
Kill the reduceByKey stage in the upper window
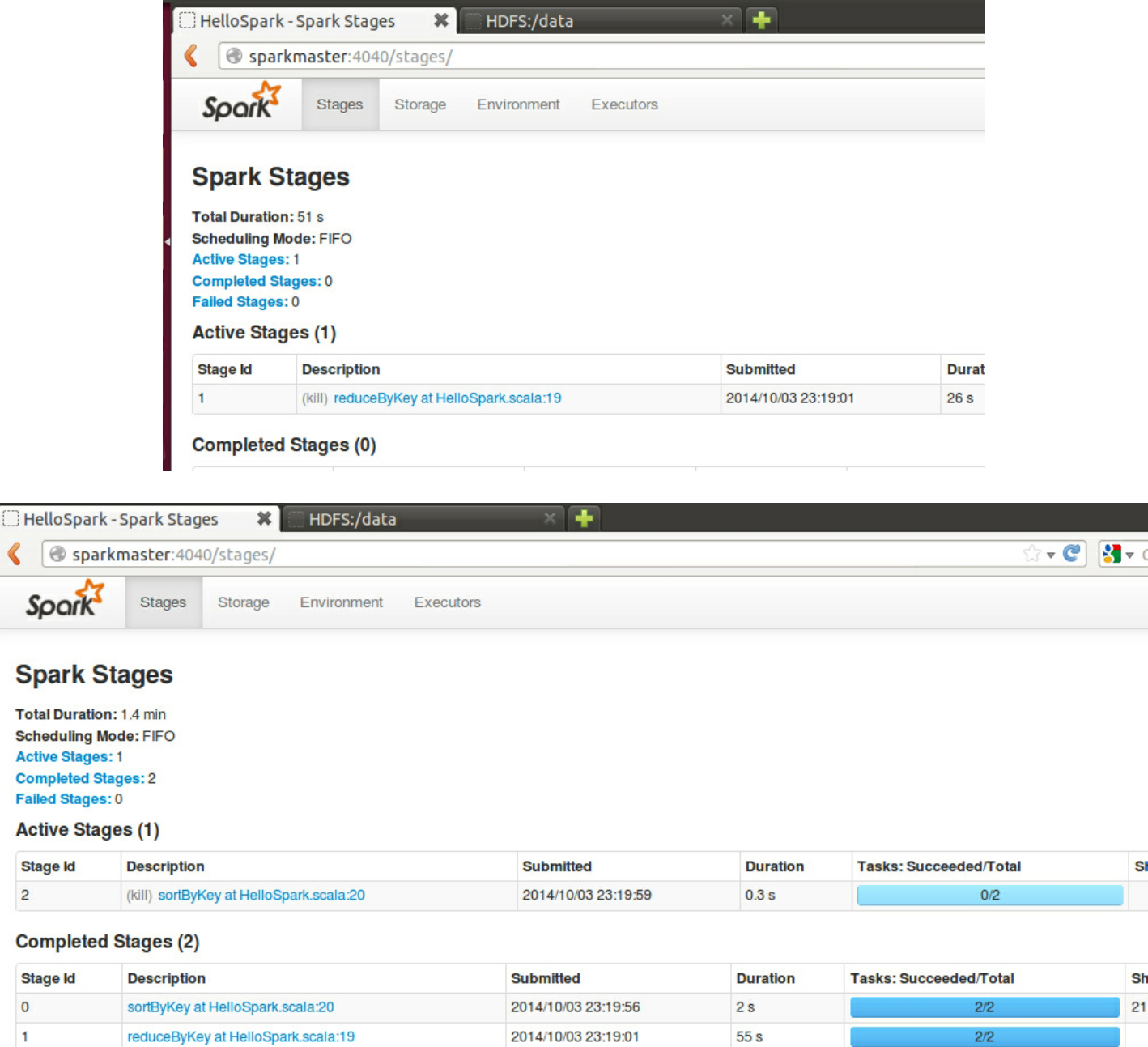315,398
